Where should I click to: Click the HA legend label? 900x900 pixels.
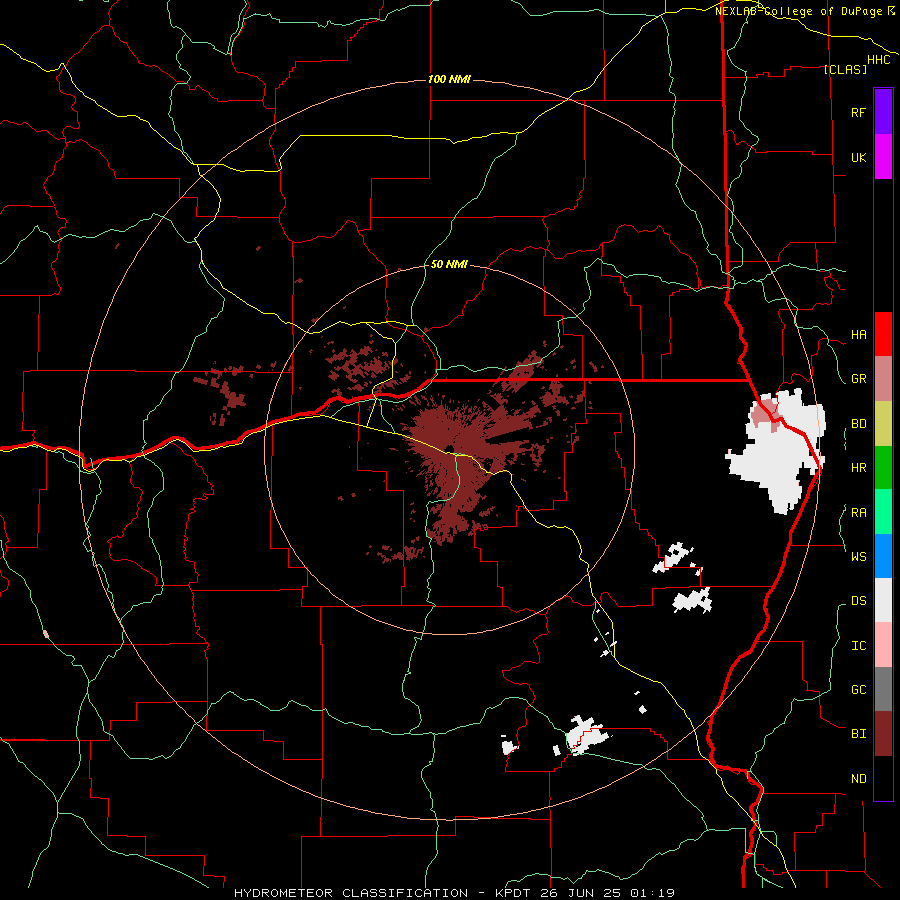tap(858, 335)
